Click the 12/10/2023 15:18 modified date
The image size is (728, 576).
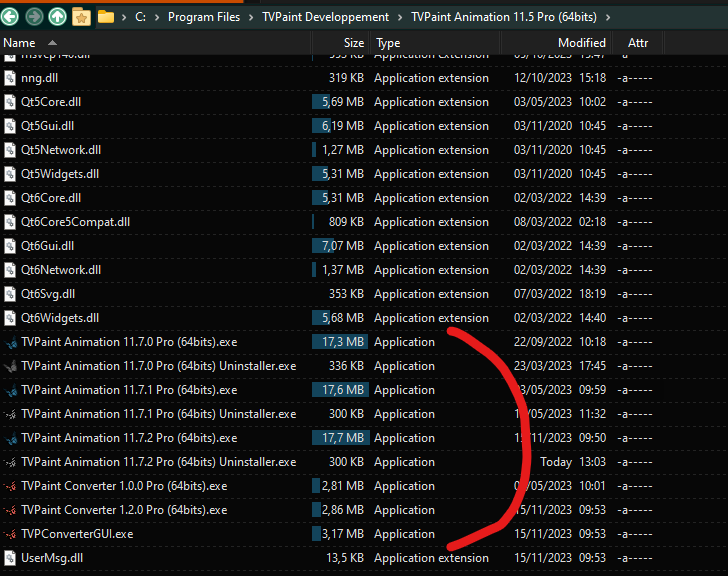tap(560, 78)
